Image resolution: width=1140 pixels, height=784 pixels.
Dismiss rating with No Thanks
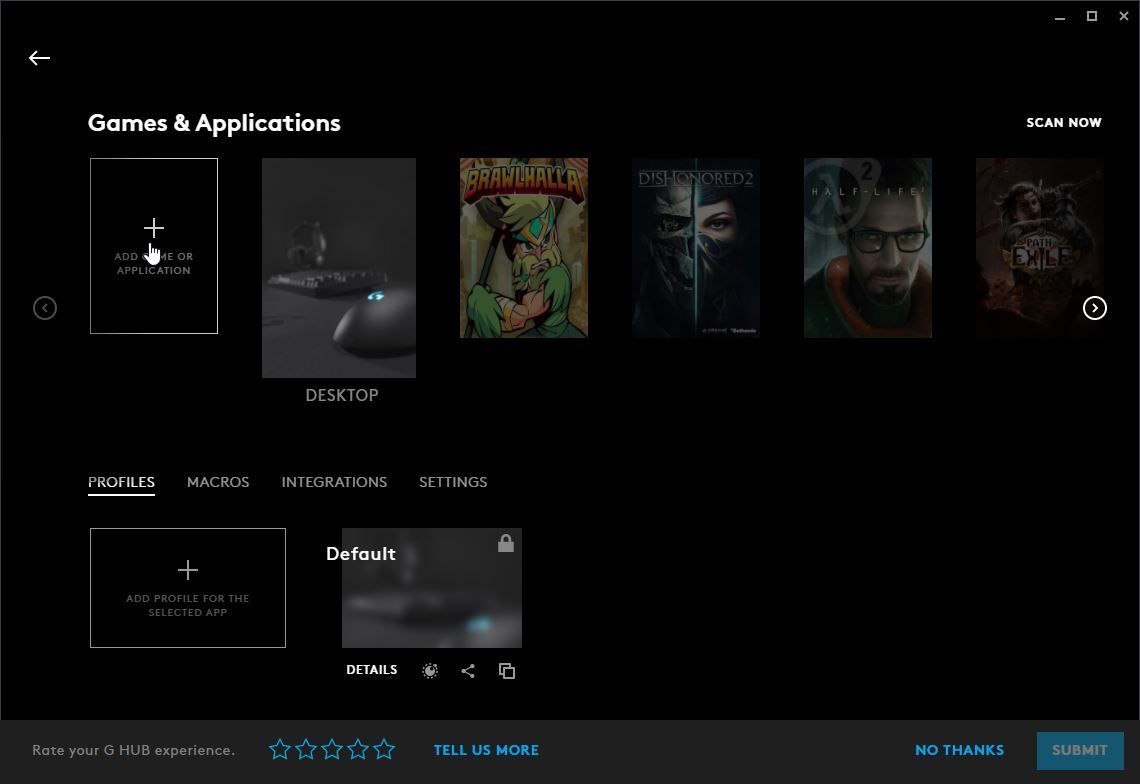(x=959, y=750)
